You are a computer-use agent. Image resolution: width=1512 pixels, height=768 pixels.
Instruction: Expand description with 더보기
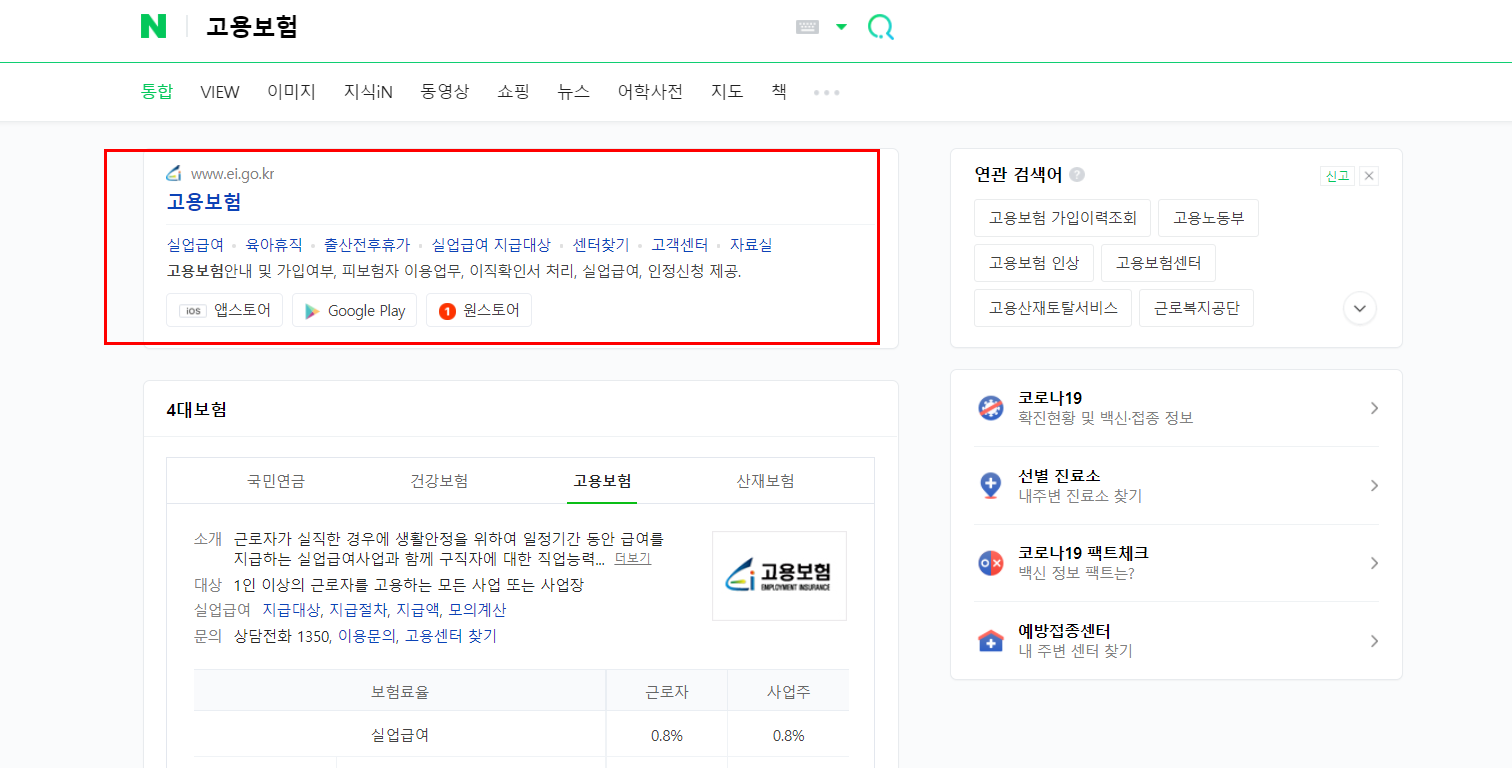tap(632, 559)
